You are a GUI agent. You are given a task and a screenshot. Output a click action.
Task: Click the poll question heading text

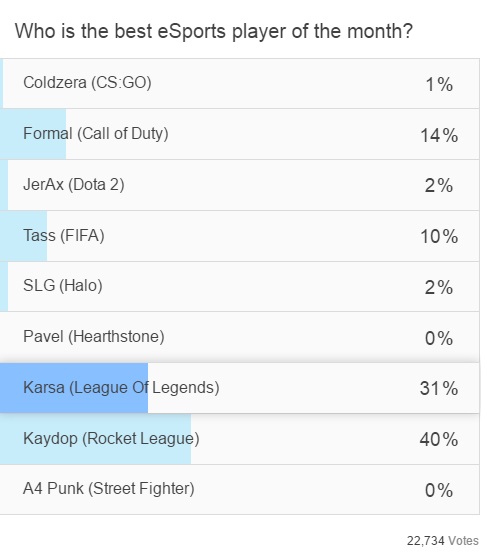pos(214,32)
